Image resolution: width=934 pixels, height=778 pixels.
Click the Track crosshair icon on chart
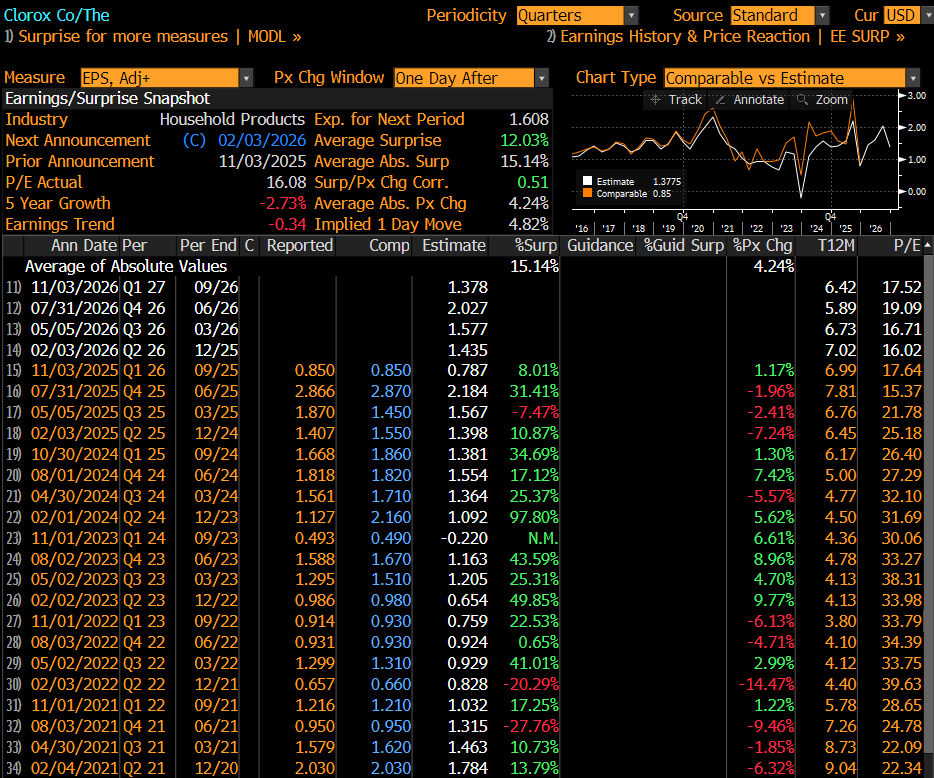656,99
